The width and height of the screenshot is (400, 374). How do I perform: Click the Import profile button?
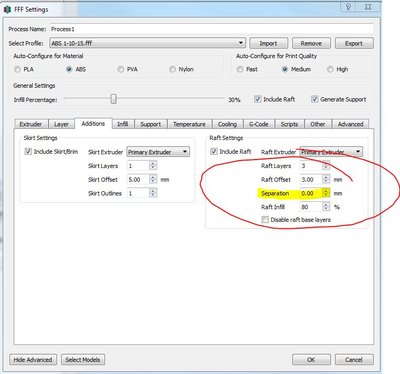[x=269, y=43]
